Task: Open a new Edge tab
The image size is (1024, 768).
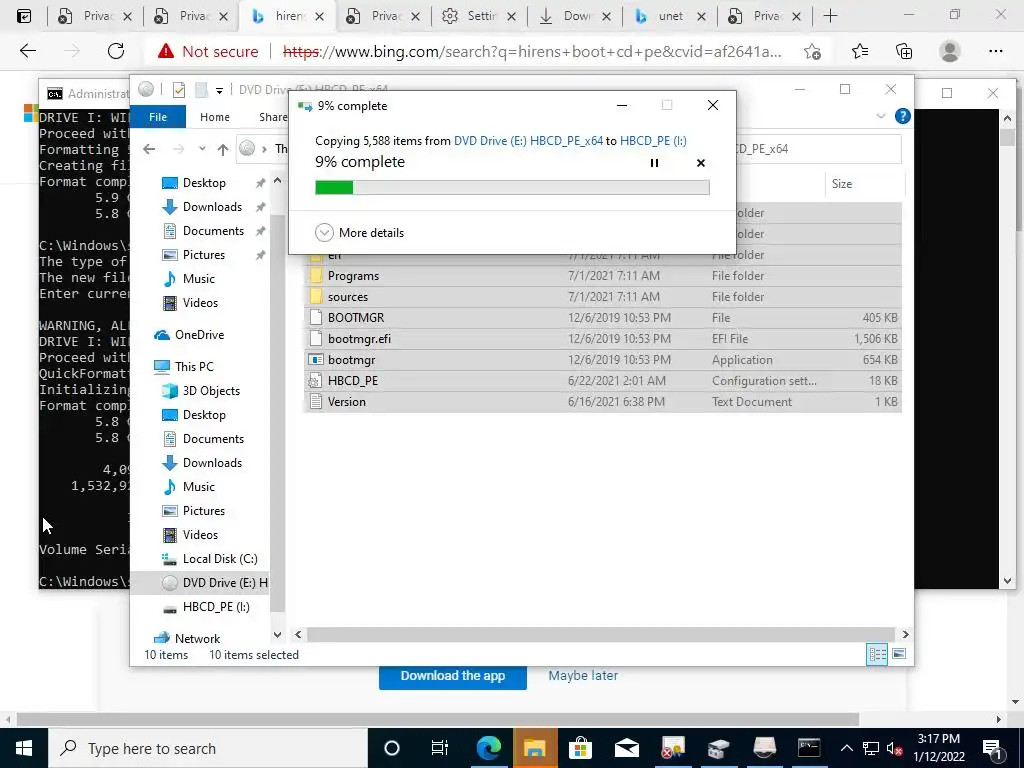Action: (830, 16)
